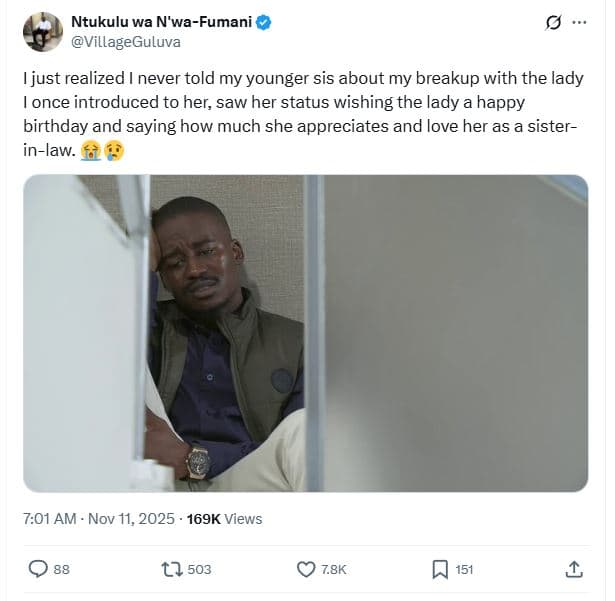Click the 7.8K likes count
The image size is (615, 601).
tap(334, 569)
